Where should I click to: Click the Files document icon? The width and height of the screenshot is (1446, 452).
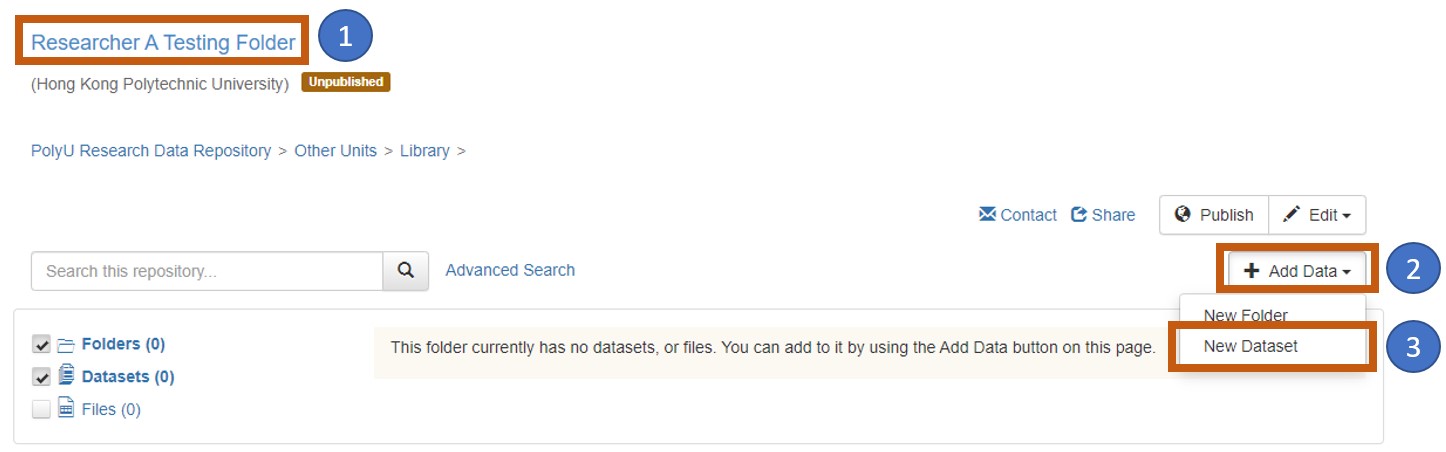pyautogui.click(x=66, y=408)
